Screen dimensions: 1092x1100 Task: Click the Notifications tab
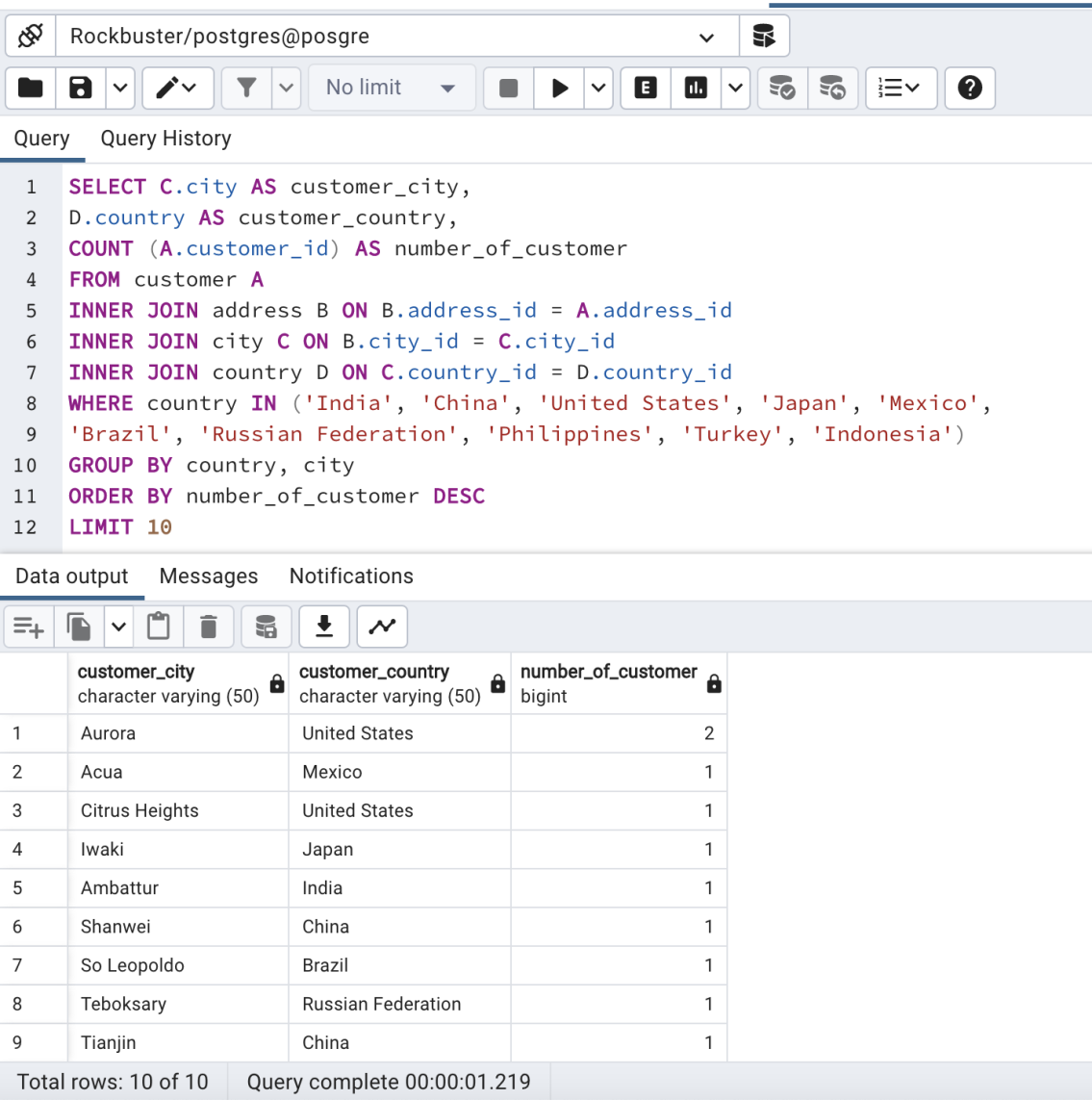click(350, 576)
